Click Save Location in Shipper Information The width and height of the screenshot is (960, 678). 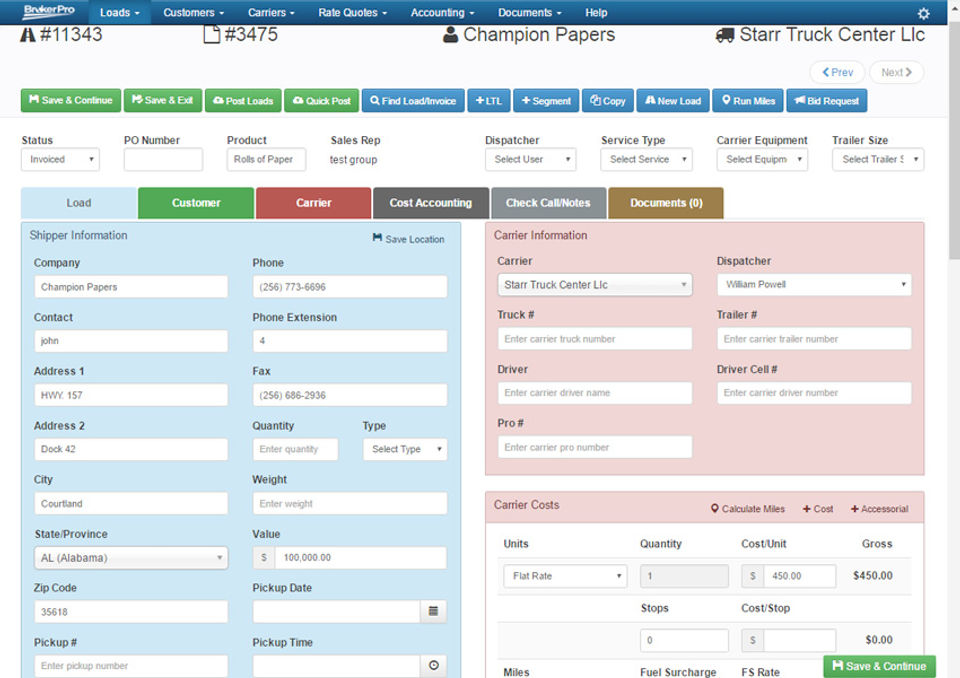(x=408, y=239)
